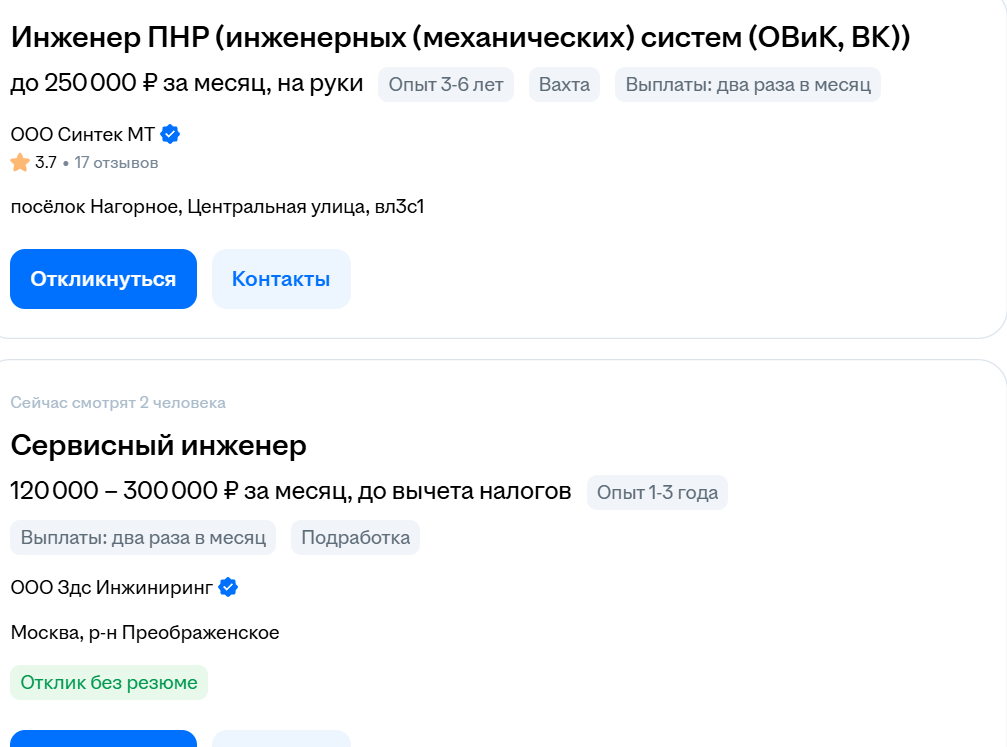Select the Подработка tag
The height and width of the screenshot is (747, 1007).
click(355, 537)
